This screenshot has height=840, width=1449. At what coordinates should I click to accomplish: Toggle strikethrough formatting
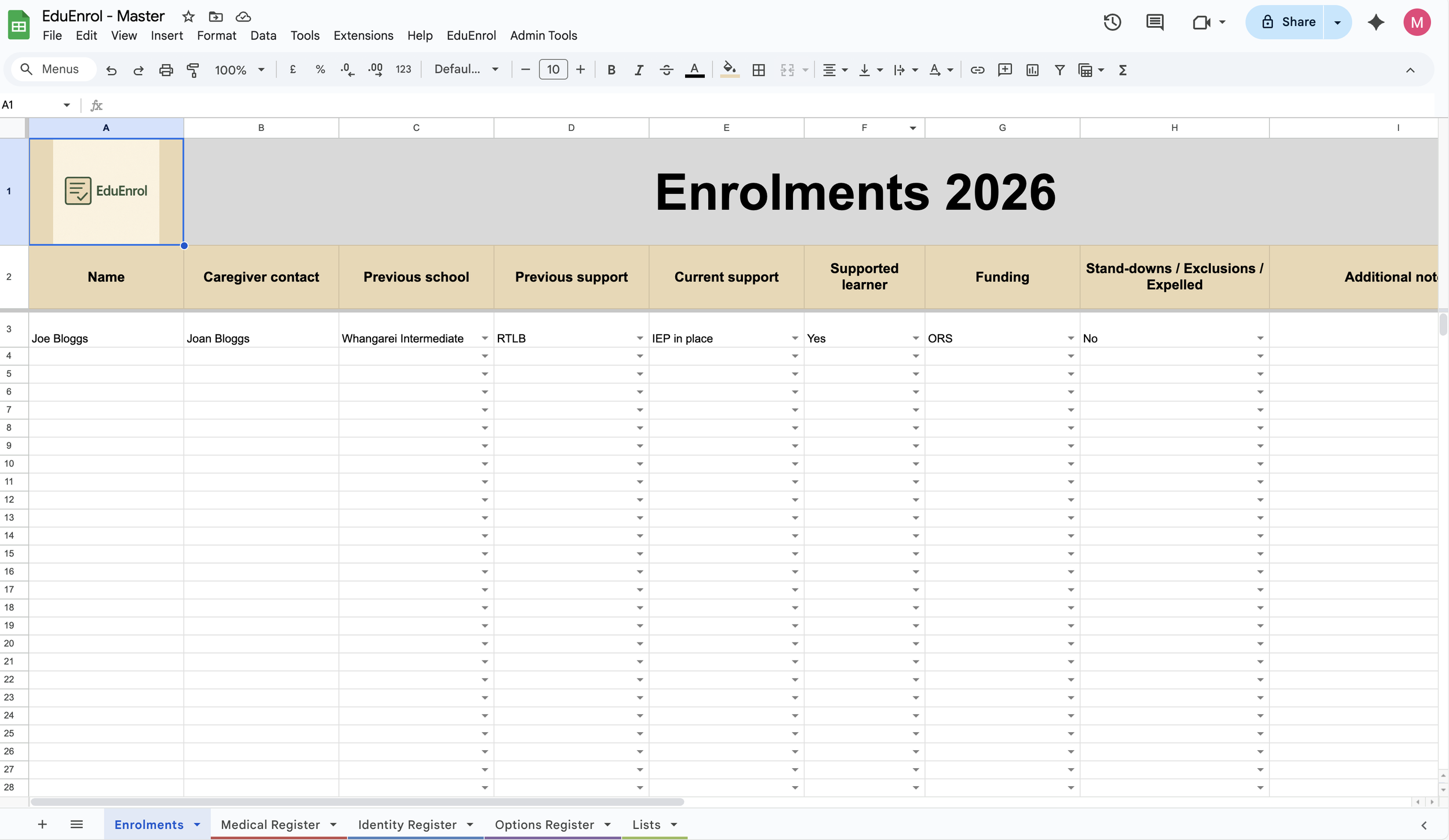[666, 70]
